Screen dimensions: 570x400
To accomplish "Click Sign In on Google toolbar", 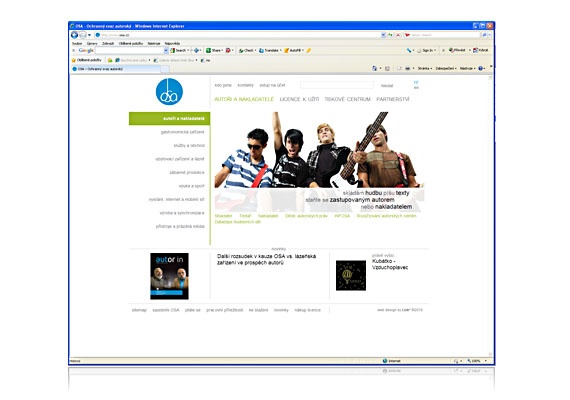I will [x=426, y=50].
